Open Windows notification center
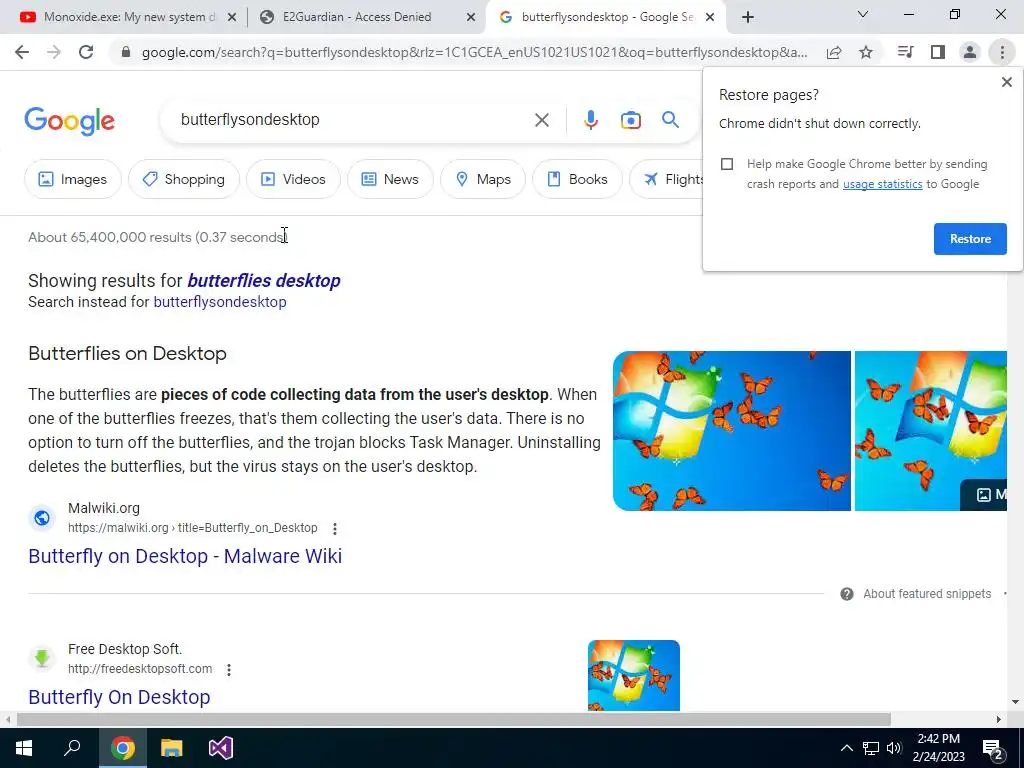Image resolution: width=1024 pixels, height=768 pixels. click(x=993, y=749)
